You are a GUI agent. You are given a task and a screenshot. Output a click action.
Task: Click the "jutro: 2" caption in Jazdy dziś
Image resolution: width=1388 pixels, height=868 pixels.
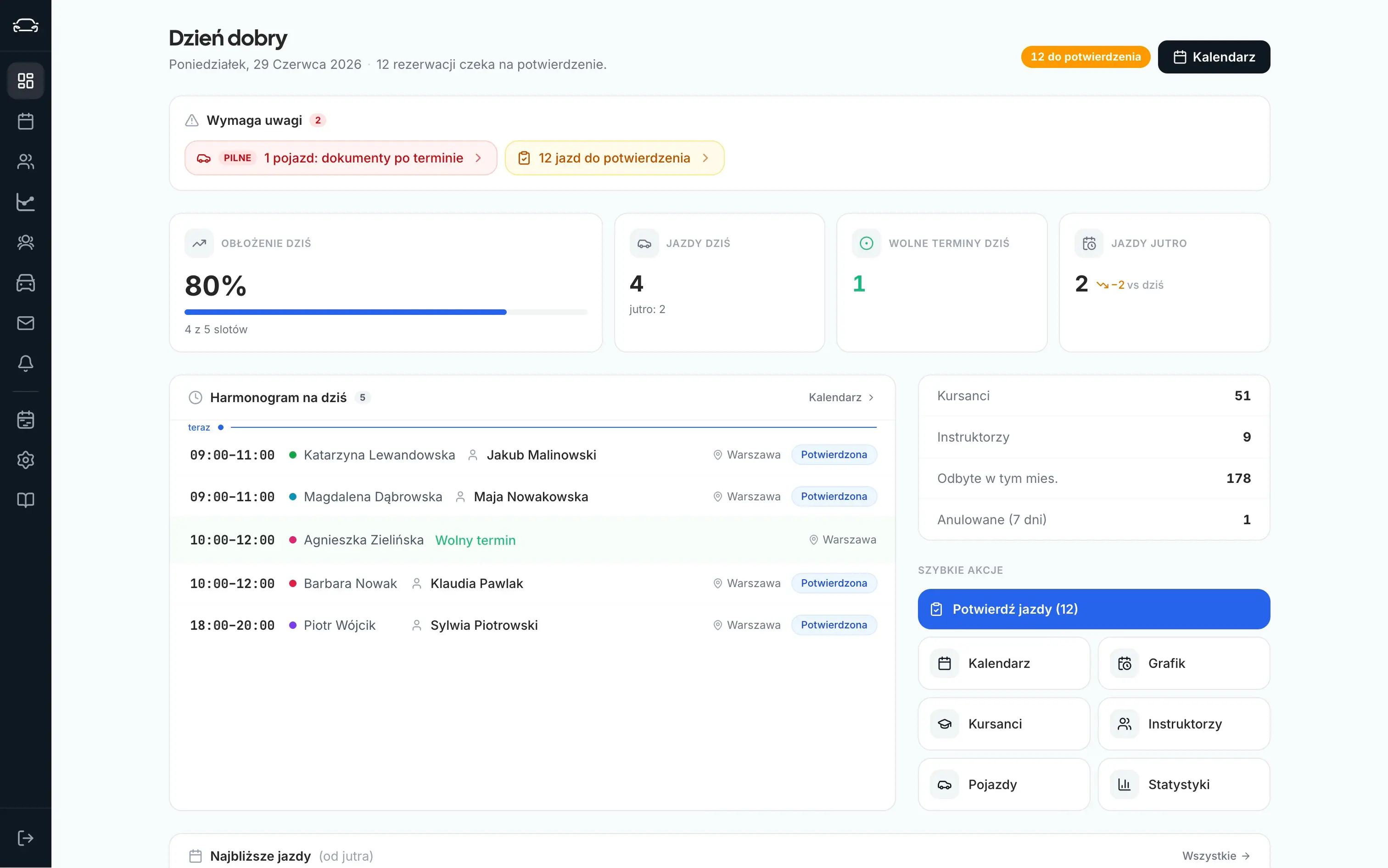pyautogui.click(x=647, y=309)
